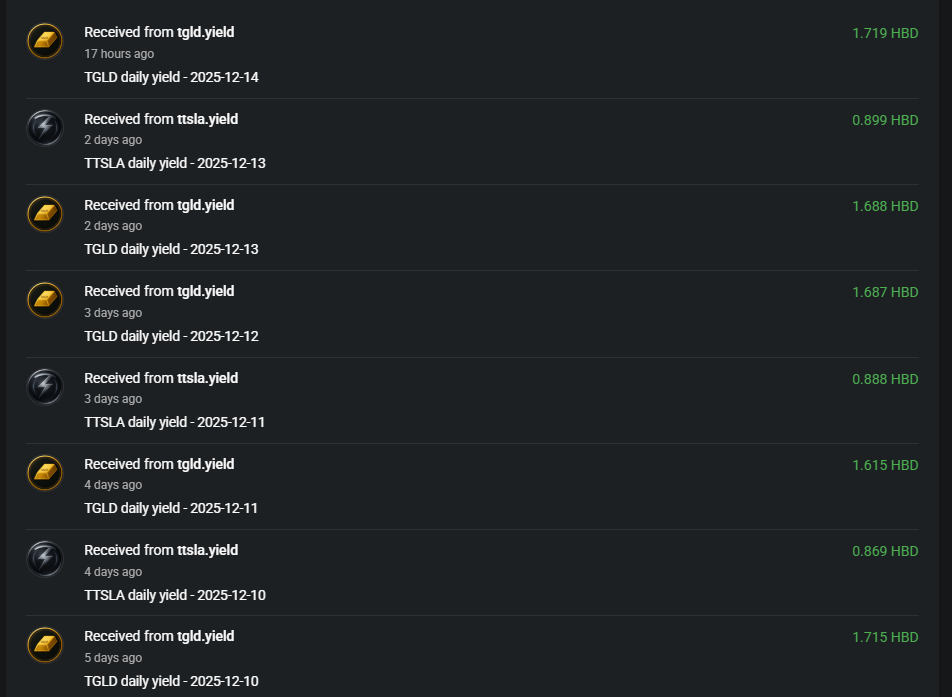Click gold bar icon for 1.715 HBD transaction
The height and width of the screenshot is (697, 952).
pyautogui.click(x=44, y=644)
